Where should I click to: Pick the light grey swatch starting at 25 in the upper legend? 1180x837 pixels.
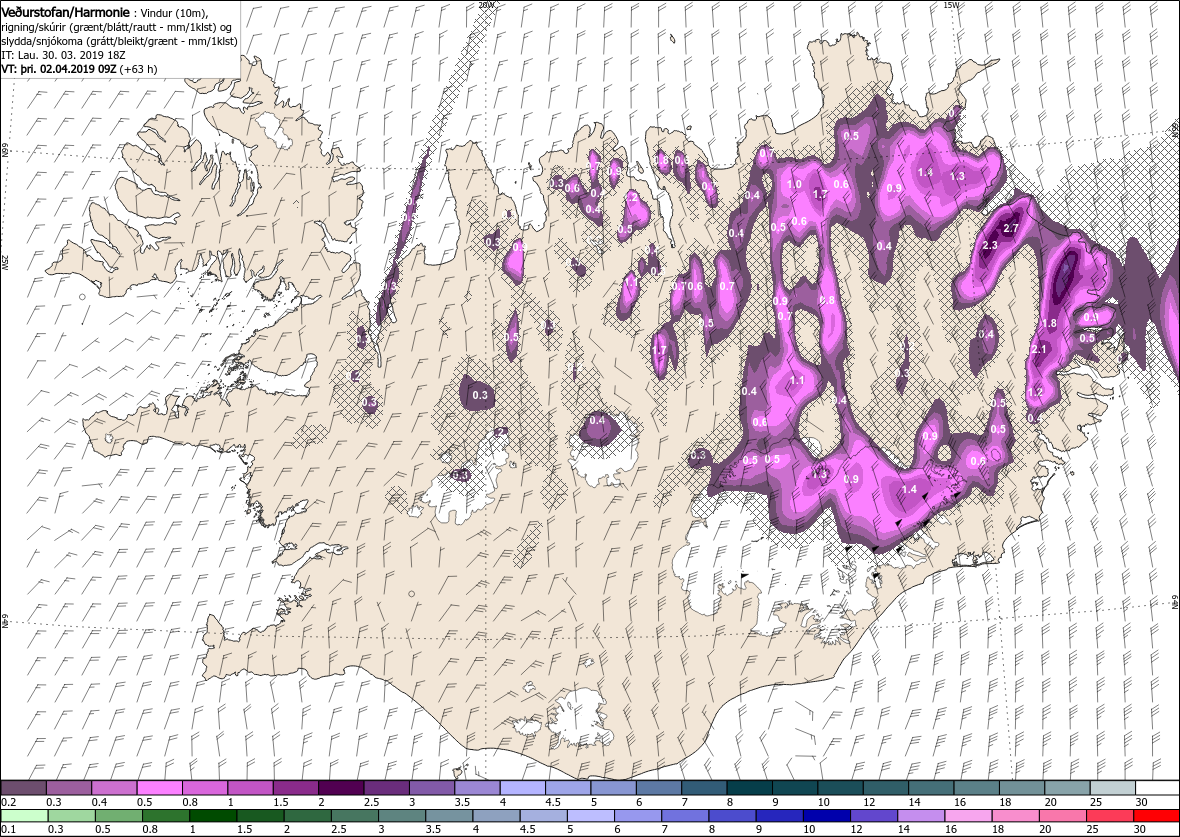[x=1112, y=789]
